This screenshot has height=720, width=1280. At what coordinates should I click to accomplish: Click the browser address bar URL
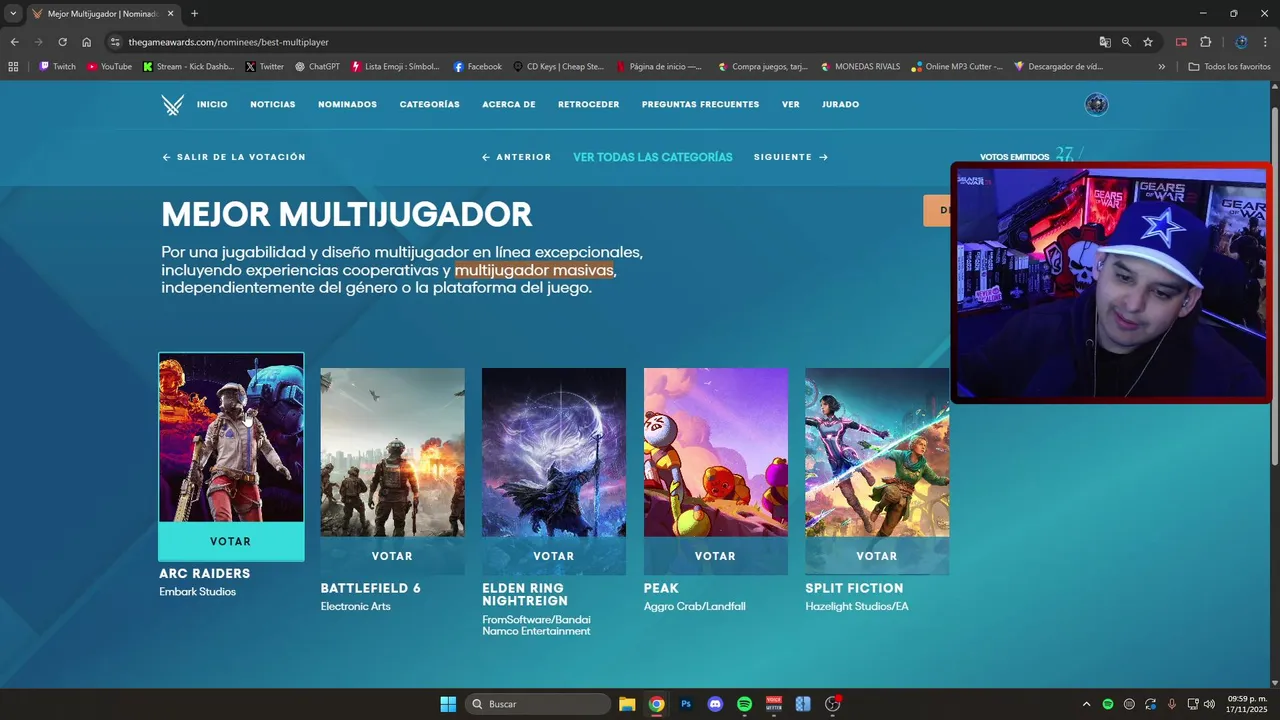pos(228,42)
